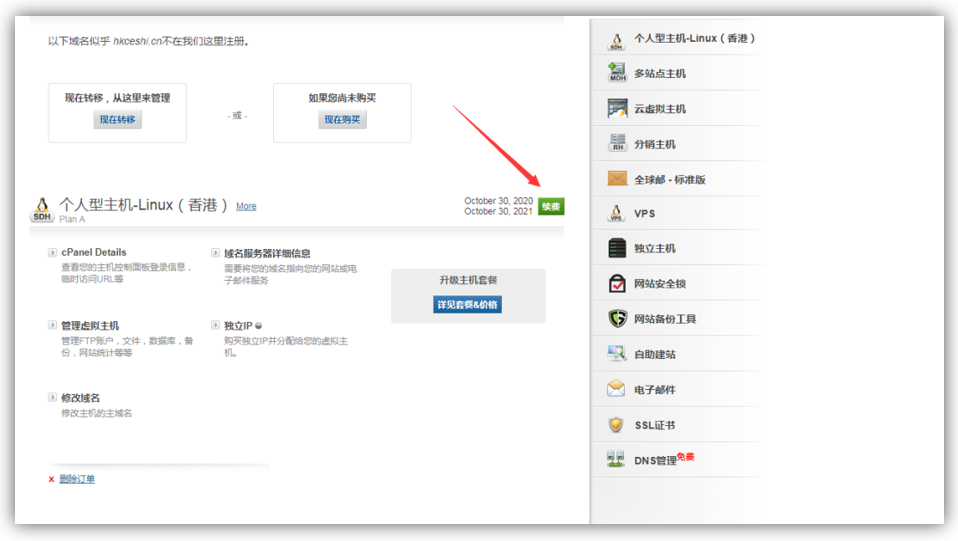958x541 pixels.
Task: Click the October 30, 2021 expiry date
Action: (499, 211)
